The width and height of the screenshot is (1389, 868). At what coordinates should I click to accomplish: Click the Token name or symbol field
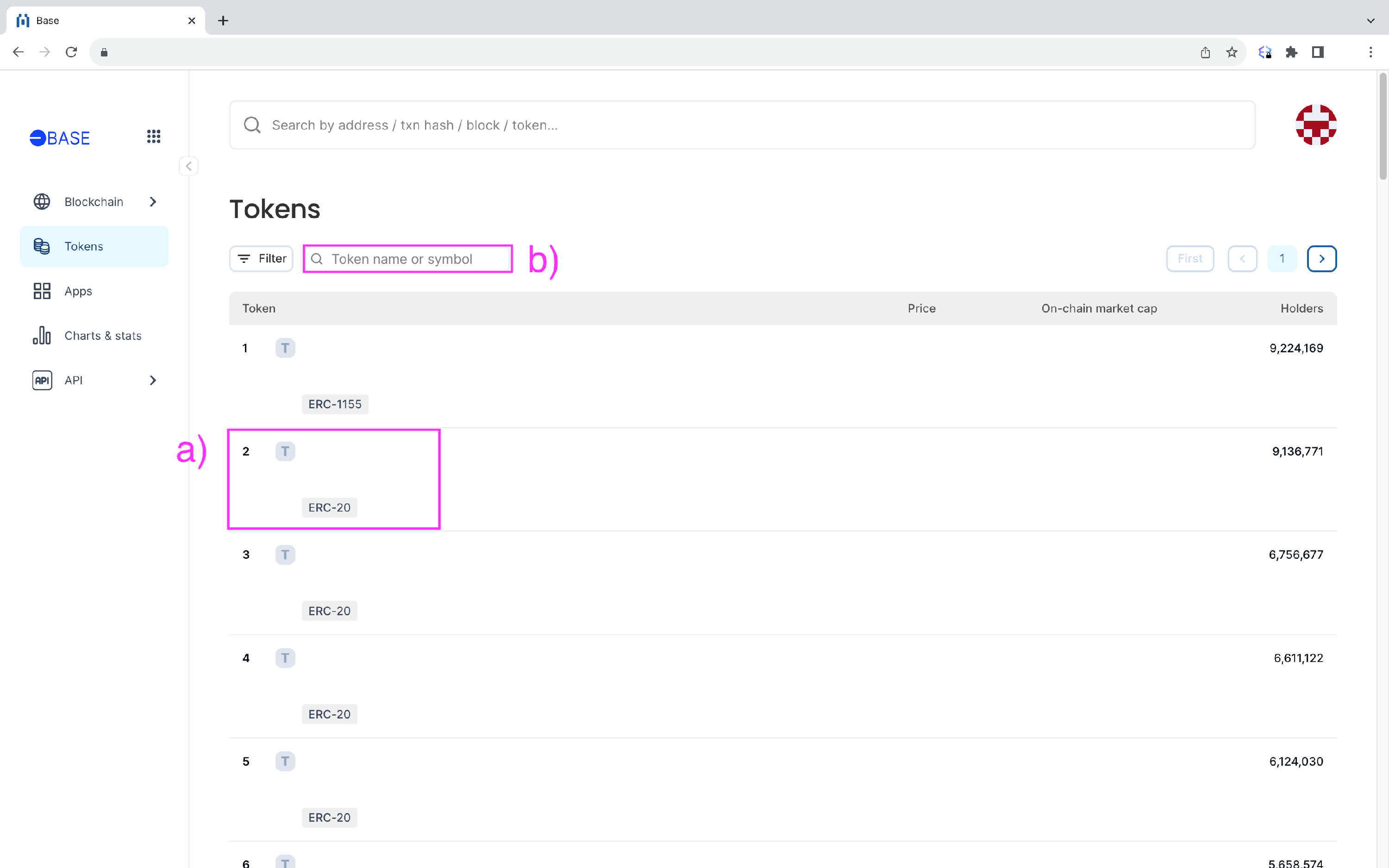tap(407, 260)
